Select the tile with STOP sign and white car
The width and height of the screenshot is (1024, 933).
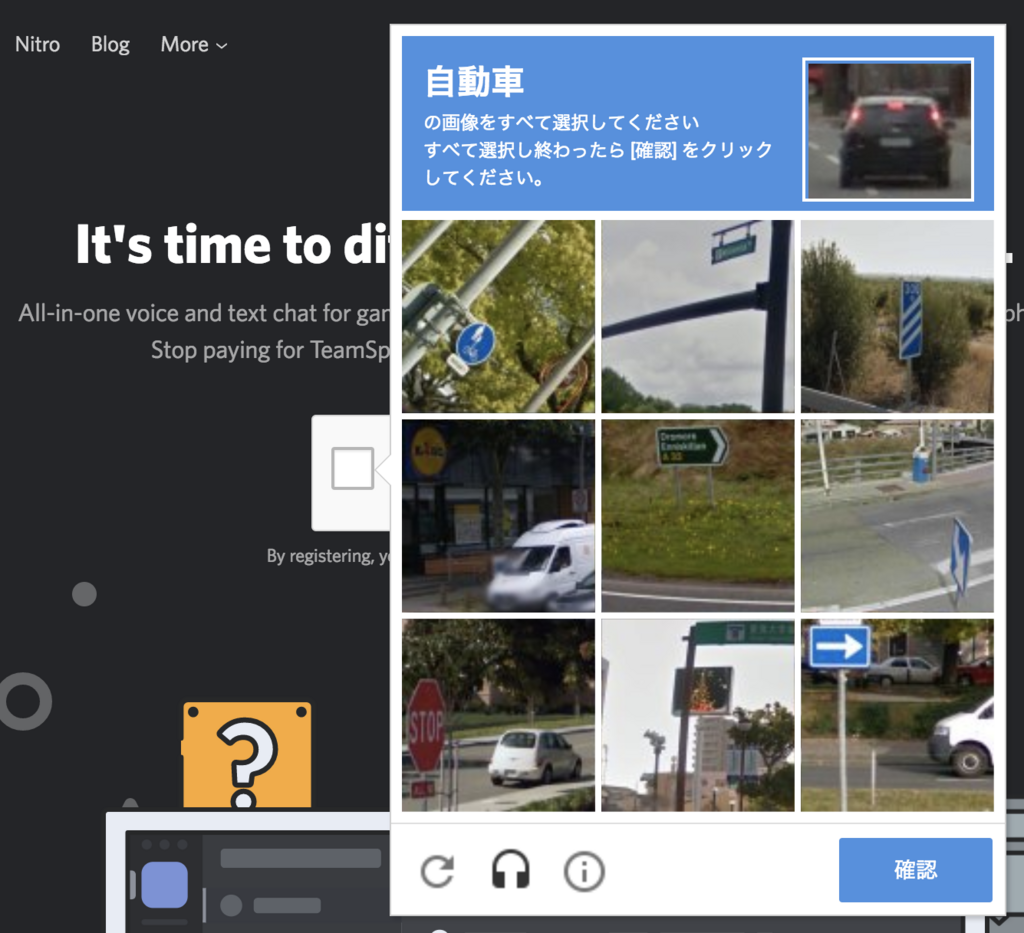[498, 716]
